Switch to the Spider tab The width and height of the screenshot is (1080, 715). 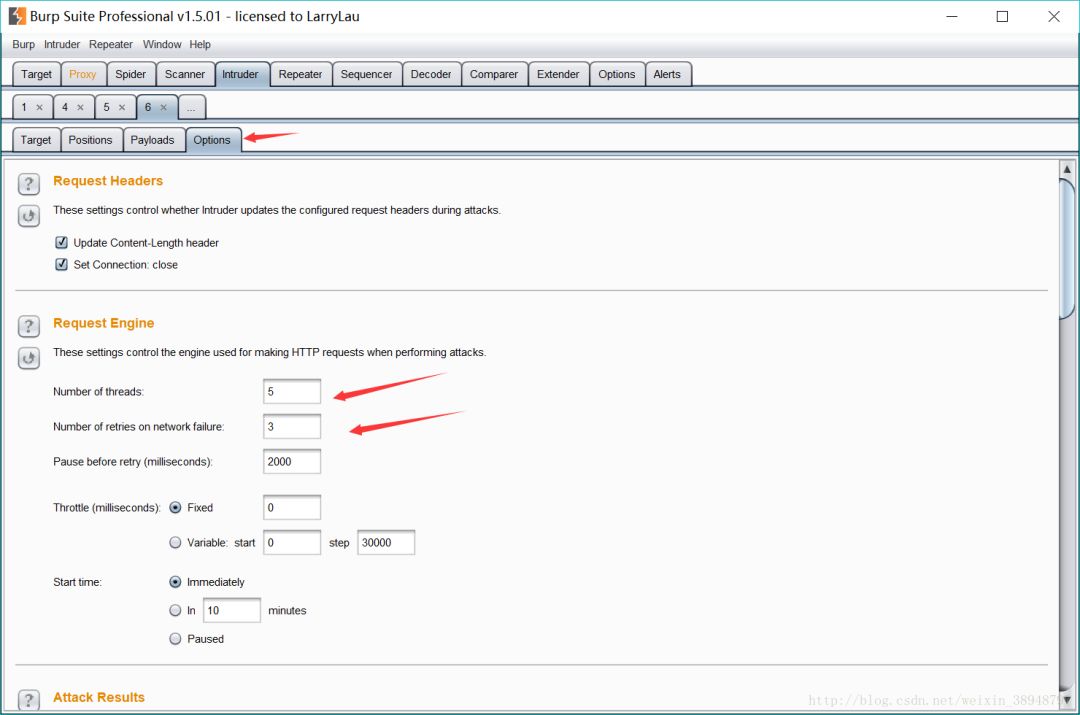pyautogui.click(x=131, y=74)
